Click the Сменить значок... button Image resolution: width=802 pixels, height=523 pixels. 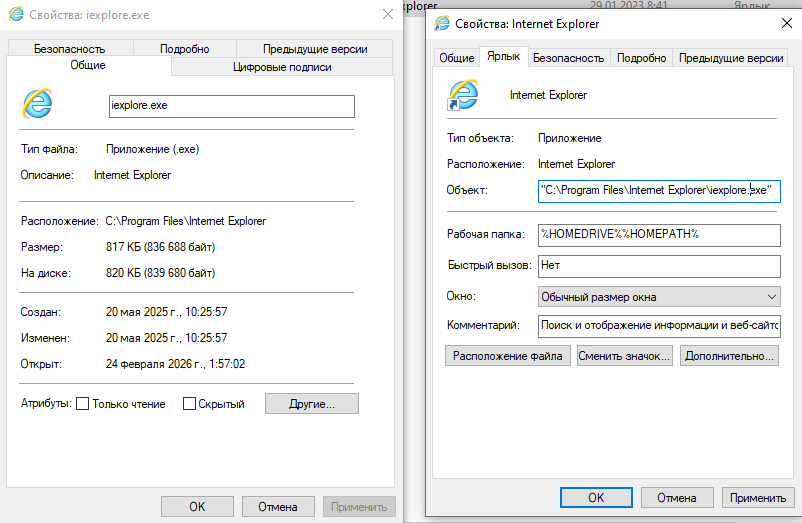625,356
